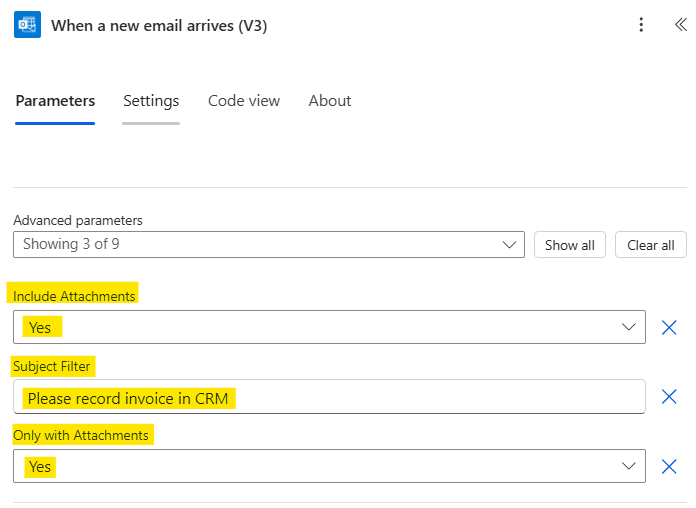Collapse the panel with double chevron

coord(681,25)
